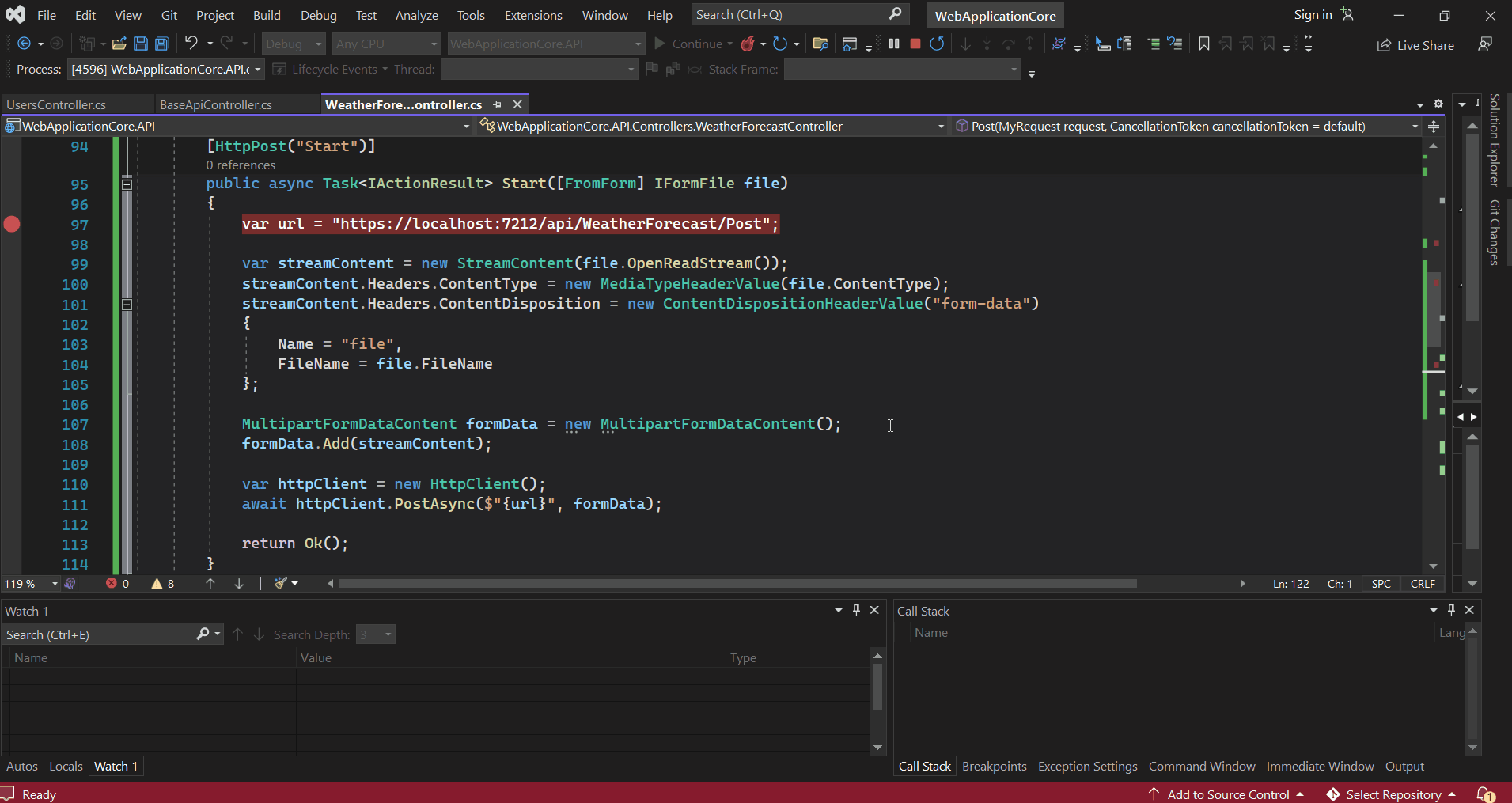Apply code changes via Hot Reload flame icon
This screenshot has width=1512, height=803.
(748, 44)
